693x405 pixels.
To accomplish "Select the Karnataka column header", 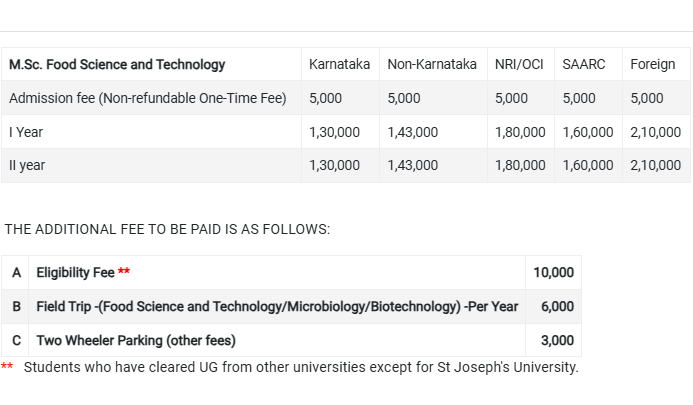I will click(339, 65).
